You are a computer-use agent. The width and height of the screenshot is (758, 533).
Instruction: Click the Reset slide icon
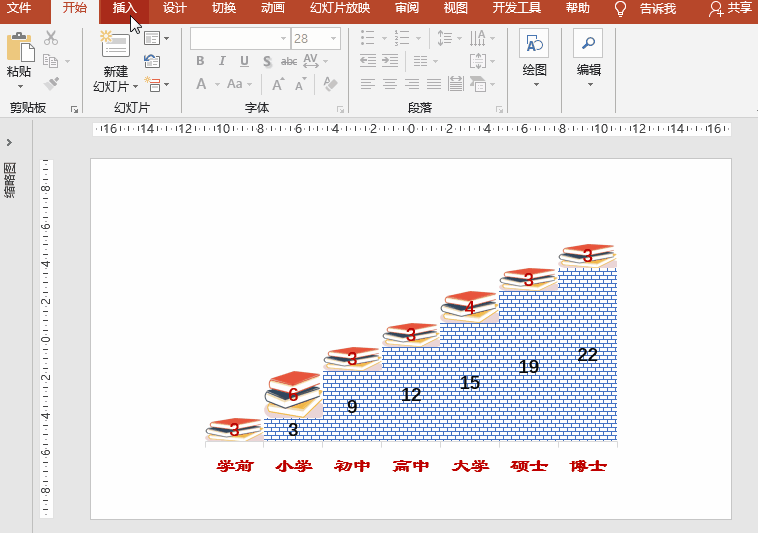click(x=152, y=61)
